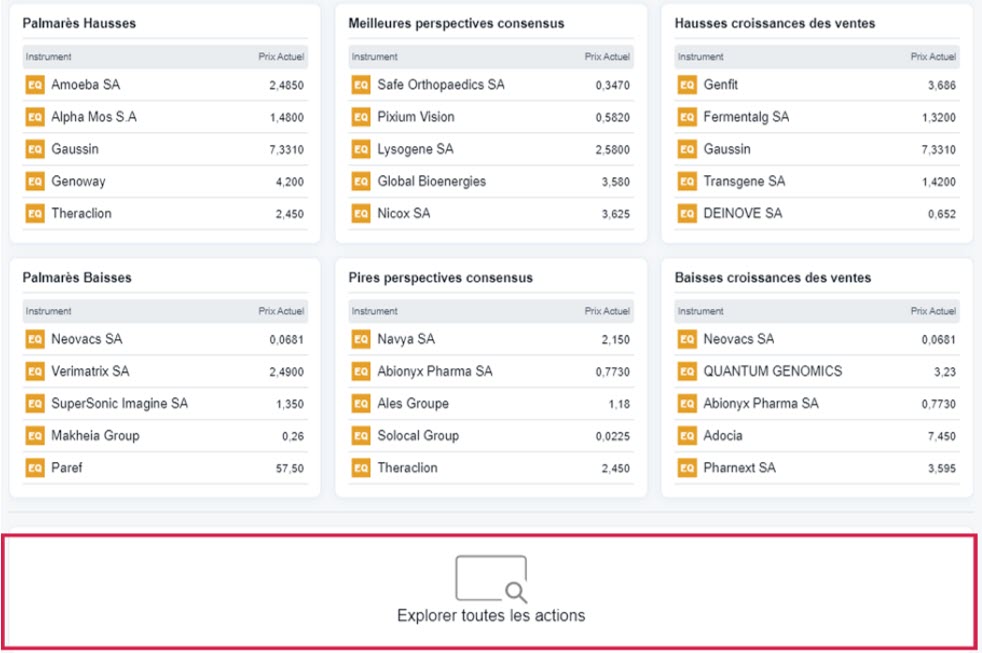Select the Global Bioenergies name

pyautogui.click(x=432, y=182)
